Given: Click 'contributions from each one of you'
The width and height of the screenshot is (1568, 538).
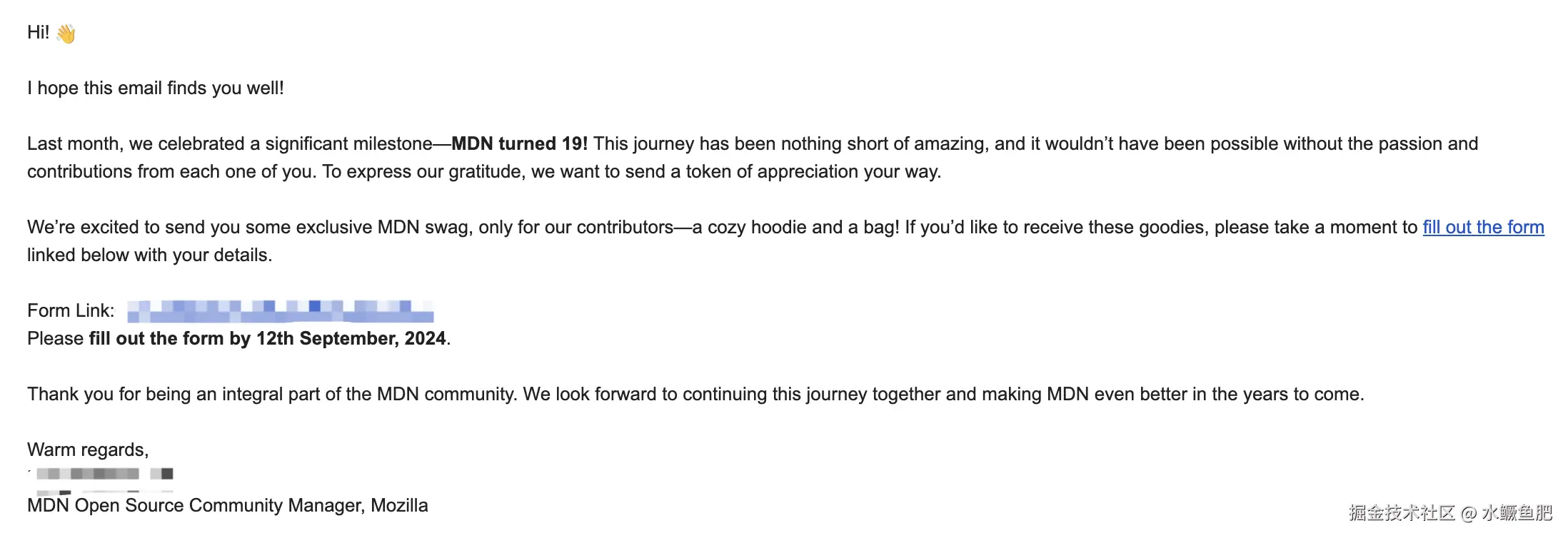Looking at the screenshot, I should pos(171,172).
